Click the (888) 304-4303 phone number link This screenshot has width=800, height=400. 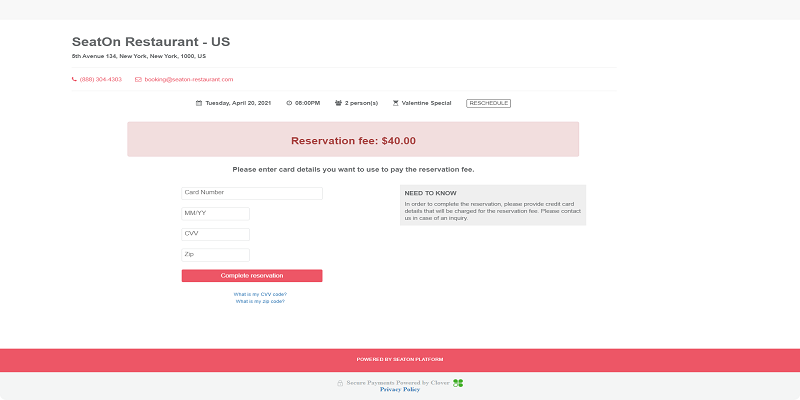click(x=101, y=79)
